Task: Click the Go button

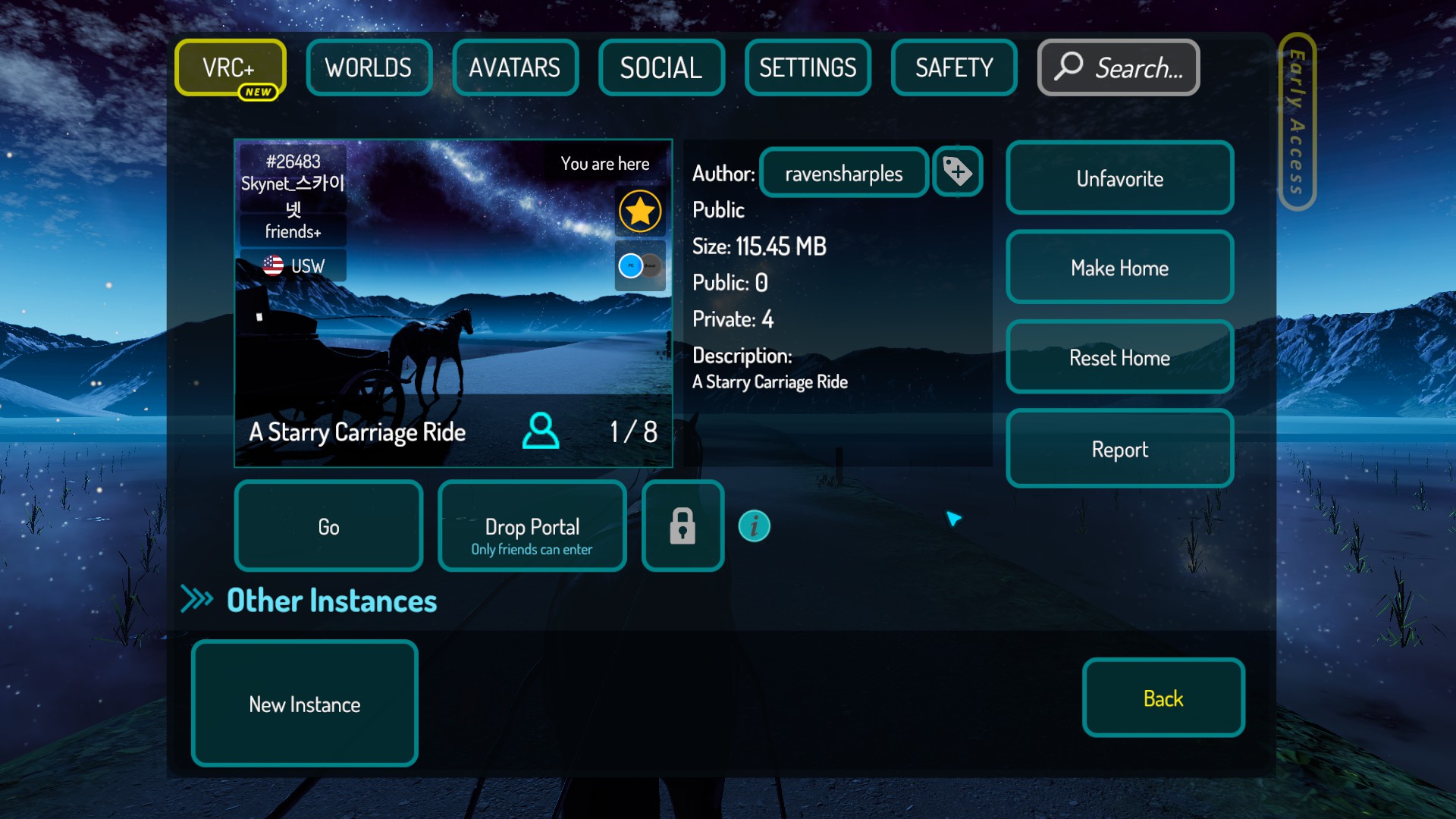Action: 329,526
